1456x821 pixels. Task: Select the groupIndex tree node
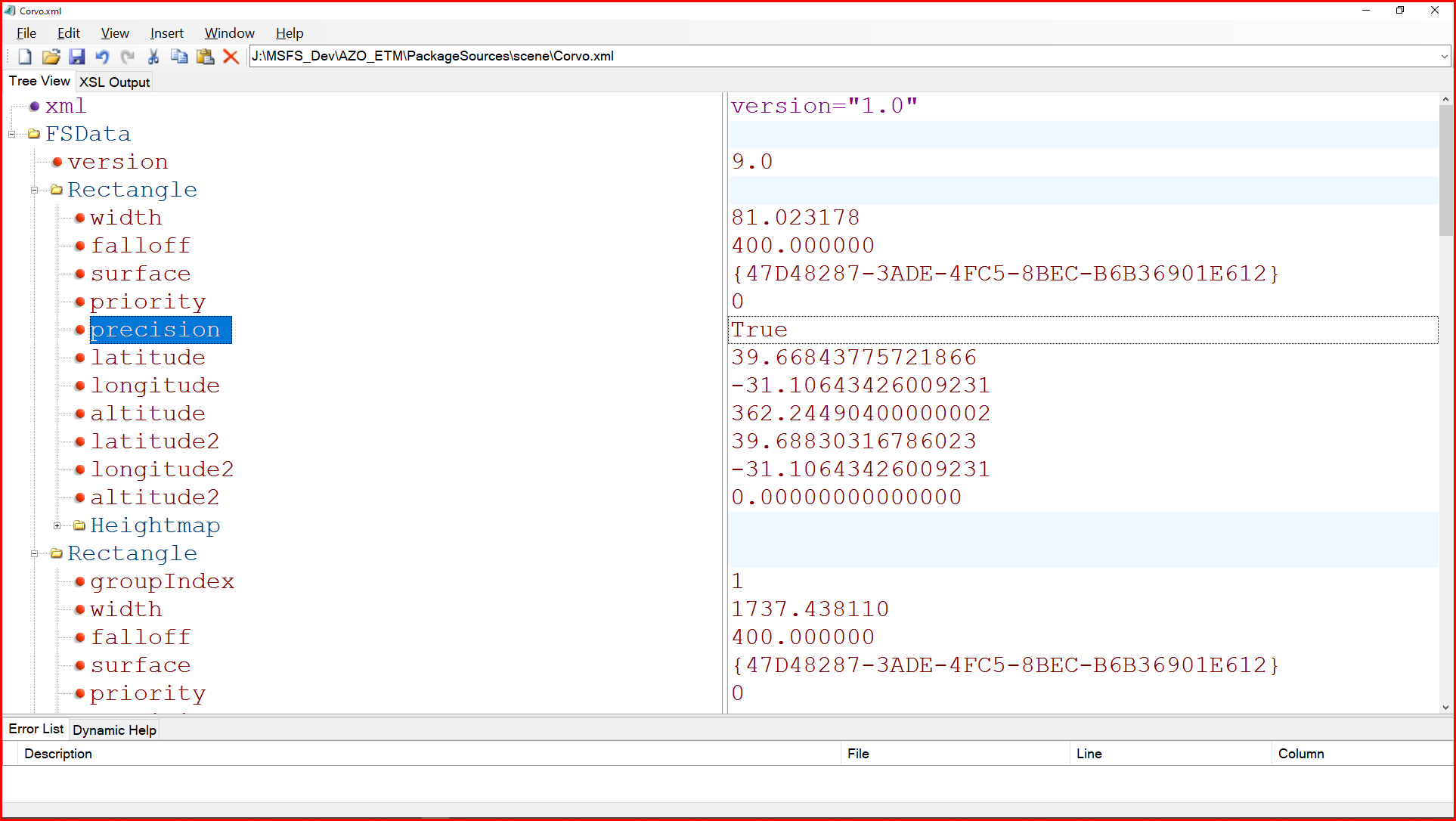pyautogui.click(x=163, y=581)
